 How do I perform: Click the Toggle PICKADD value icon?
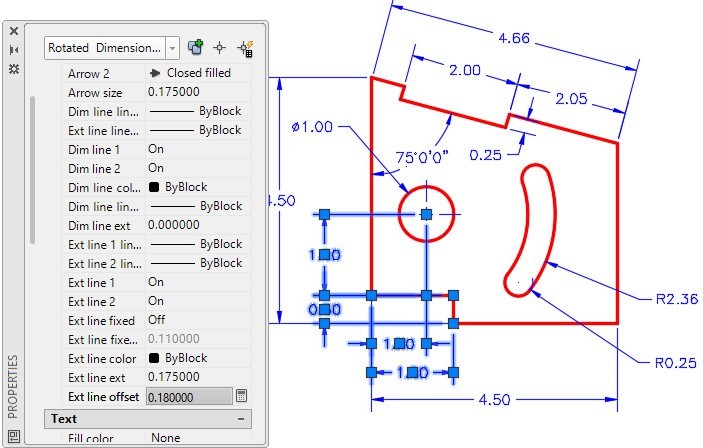click(x=196, y=47)
